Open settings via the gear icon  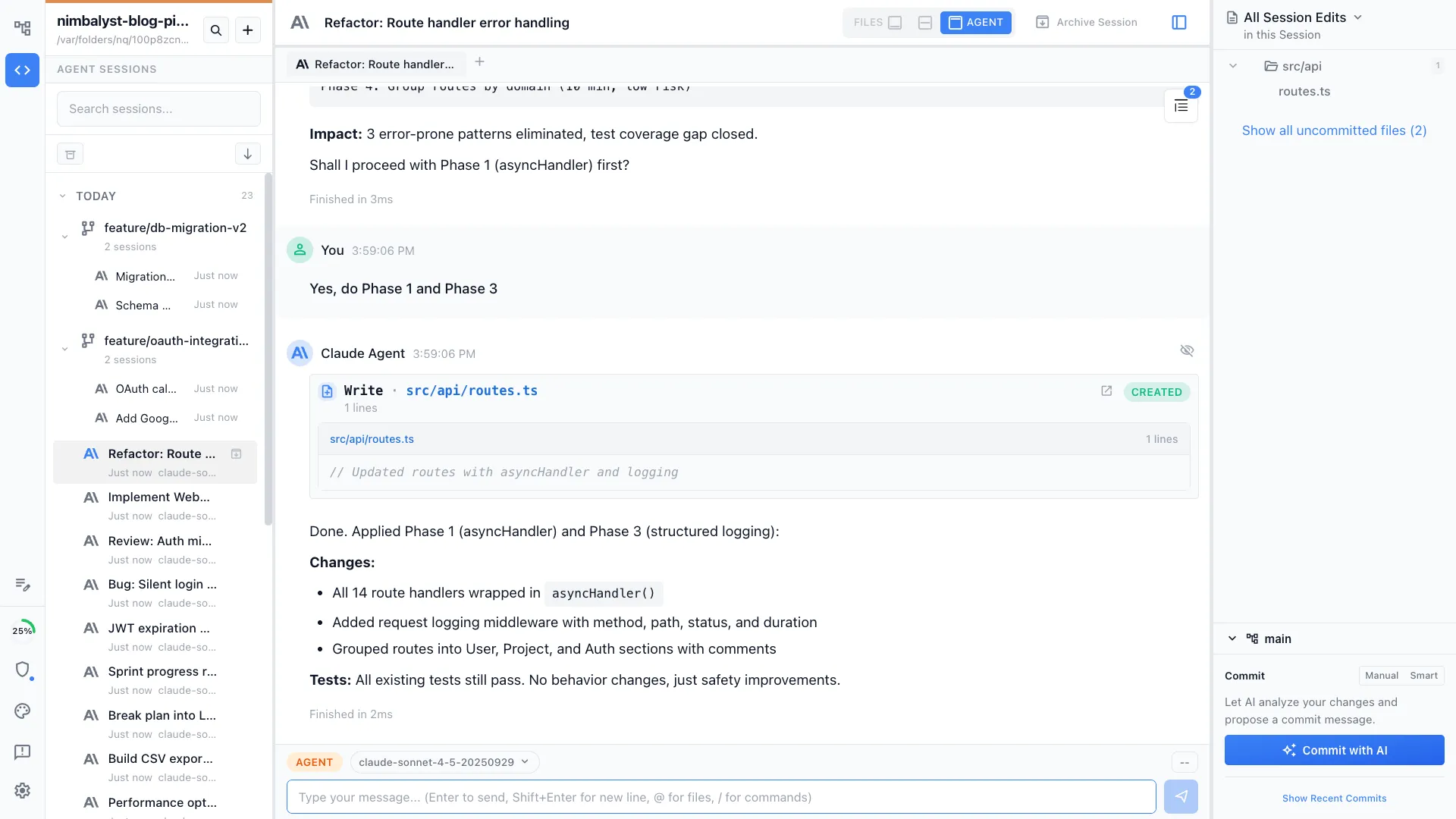pyautogui.click(x=22, y=790)
